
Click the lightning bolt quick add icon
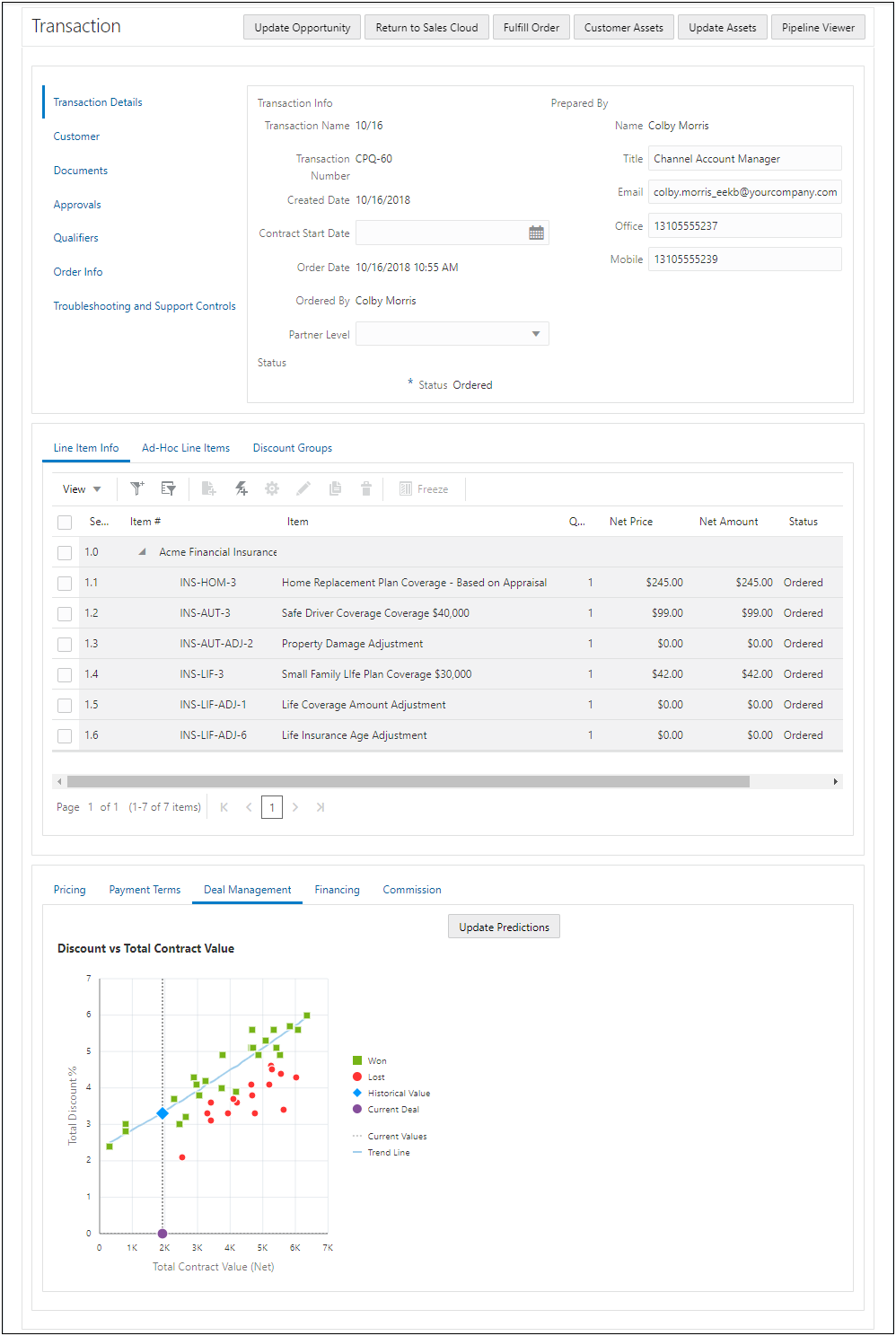pyautogui.click(x=241, y=488)
